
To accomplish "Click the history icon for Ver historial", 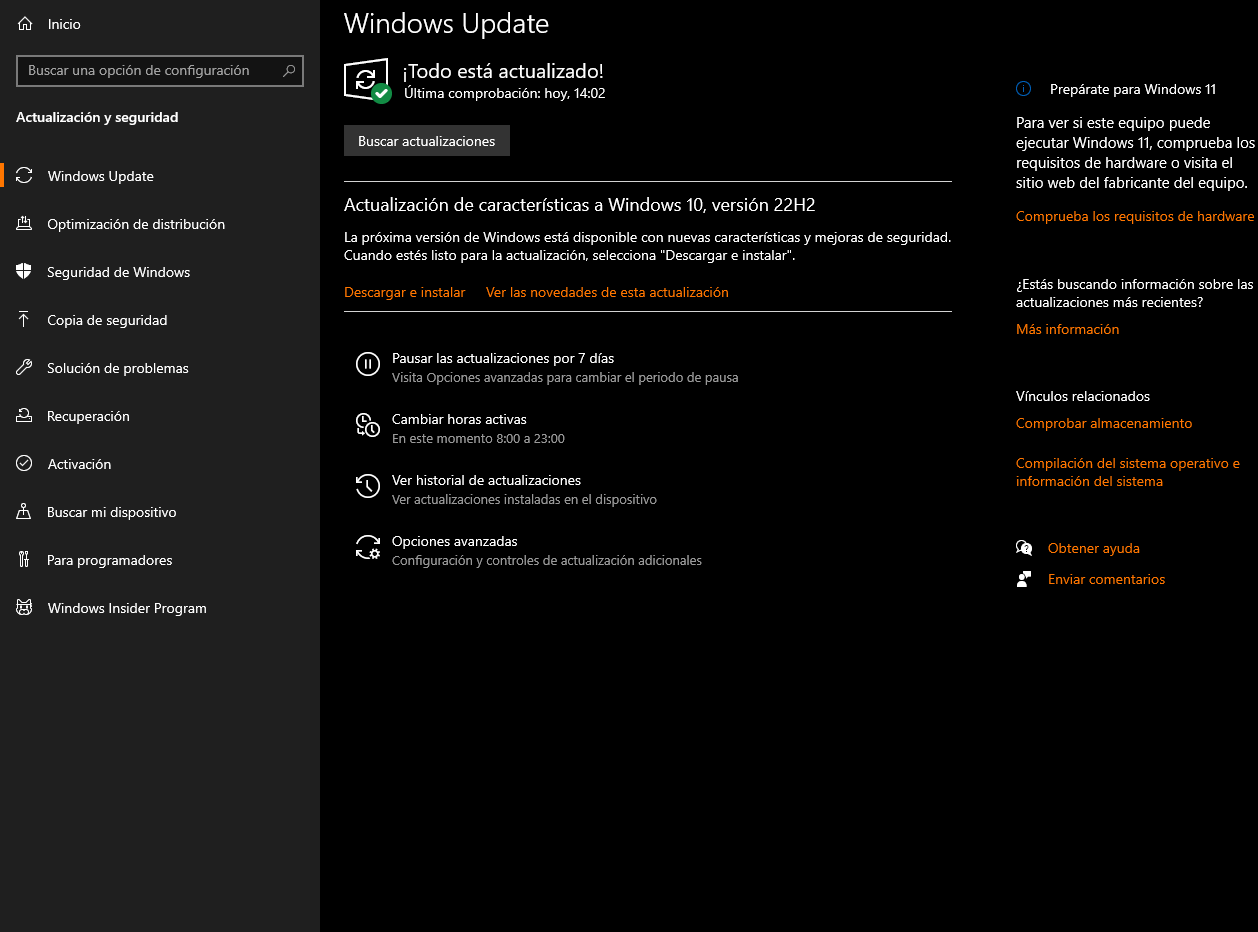I will coord(368,487).
